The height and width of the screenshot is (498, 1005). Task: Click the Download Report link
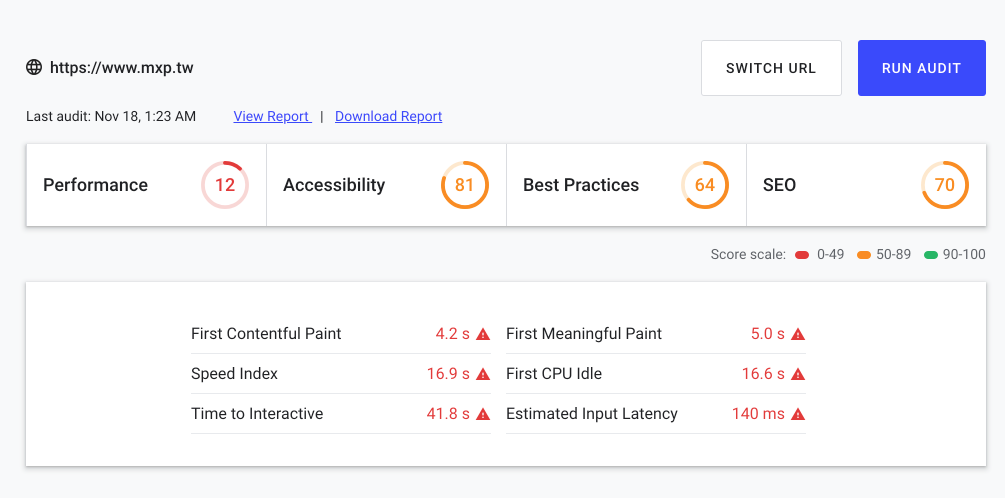(388, 117)
